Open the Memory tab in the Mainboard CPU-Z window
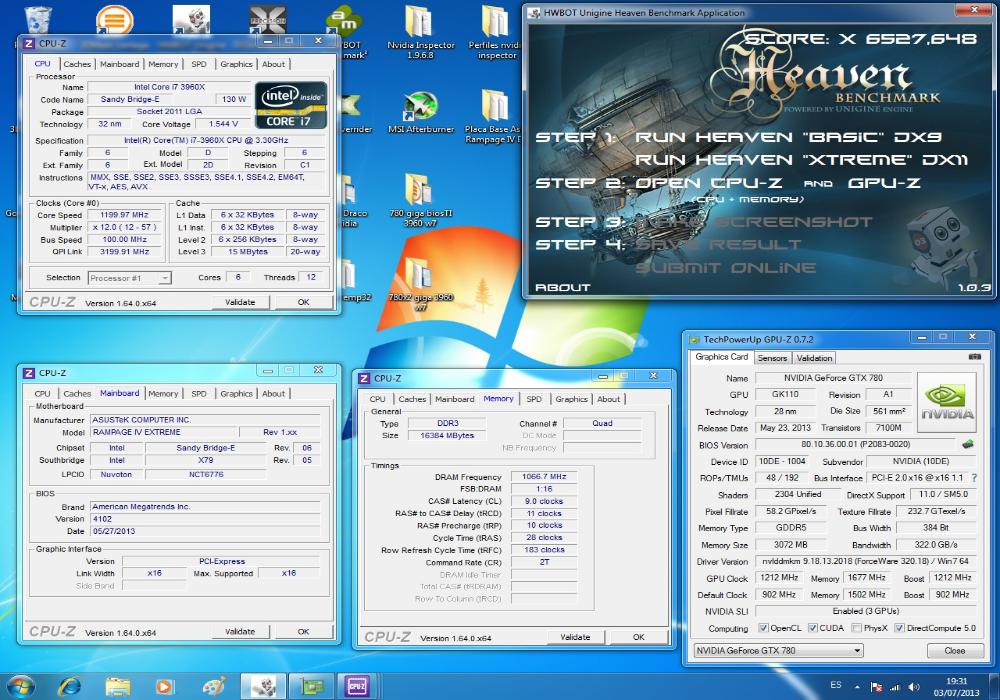 (x=163, y=393)
